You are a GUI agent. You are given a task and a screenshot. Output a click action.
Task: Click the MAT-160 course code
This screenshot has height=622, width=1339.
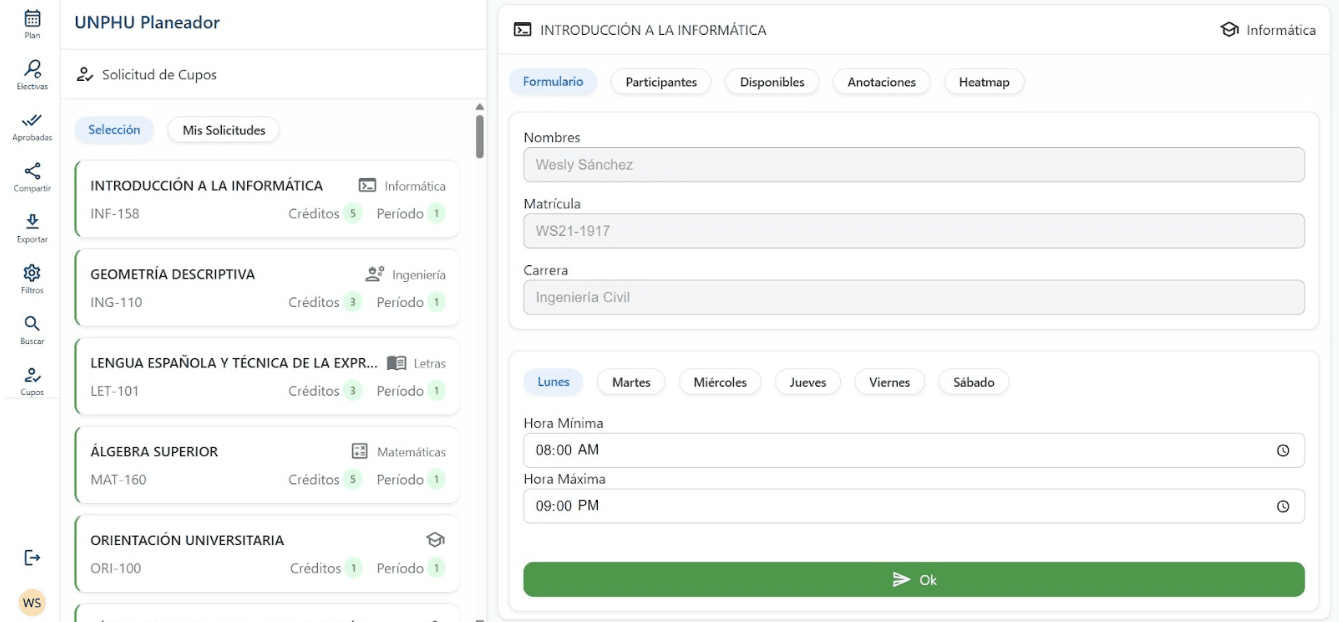coord(118,480)
